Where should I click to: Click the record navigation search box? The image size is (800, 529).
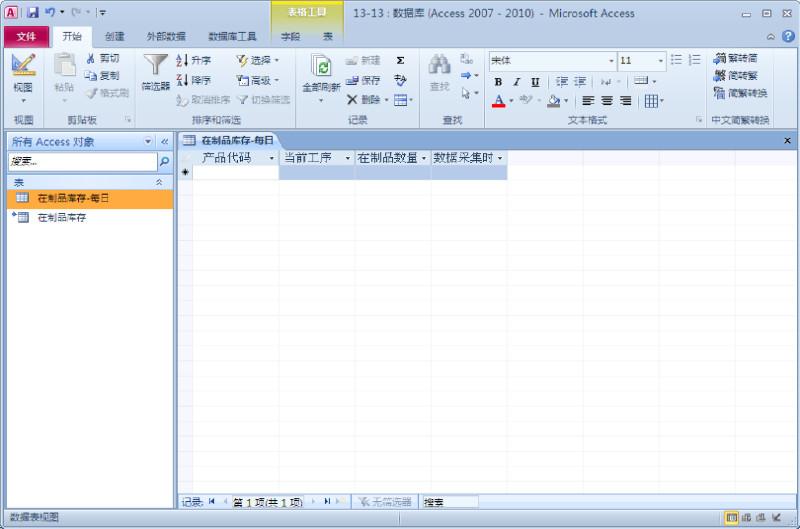(449, 502)
